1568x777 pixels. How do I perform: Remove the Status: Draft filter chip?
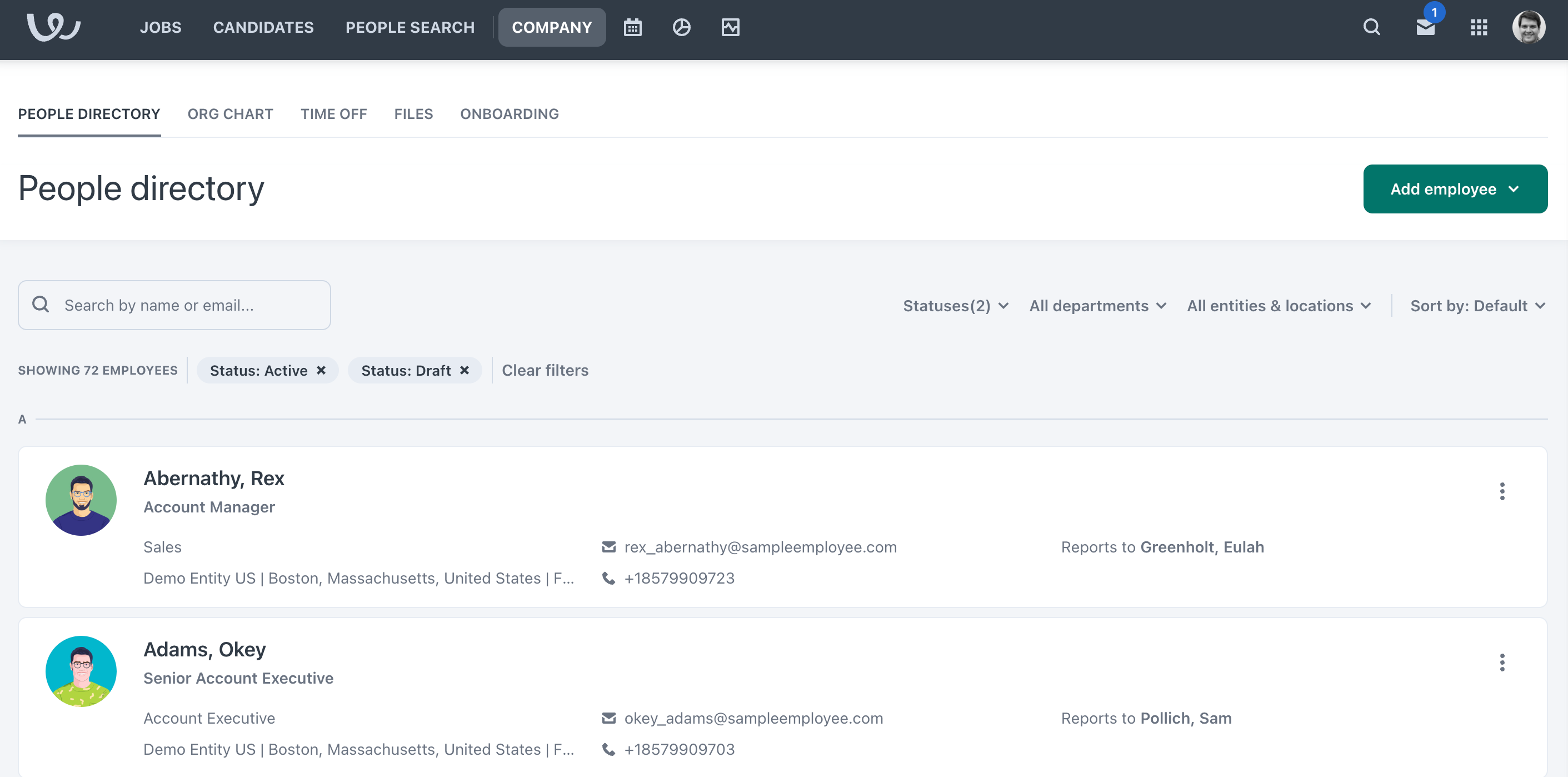[465, 370]
